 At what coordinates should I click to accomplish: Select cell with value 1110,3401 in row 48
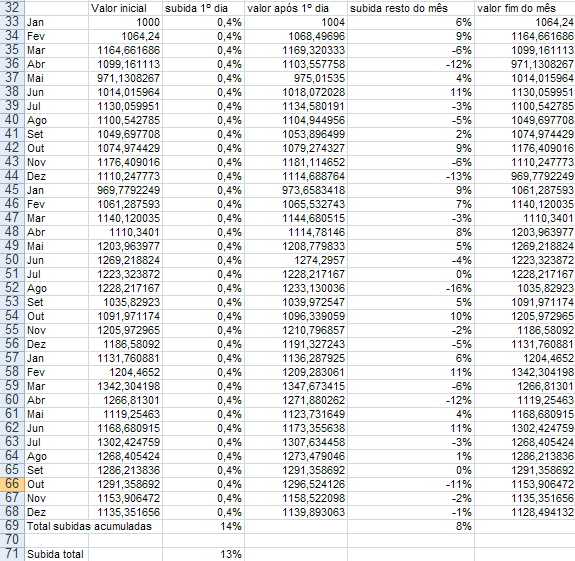pos(125,232)
